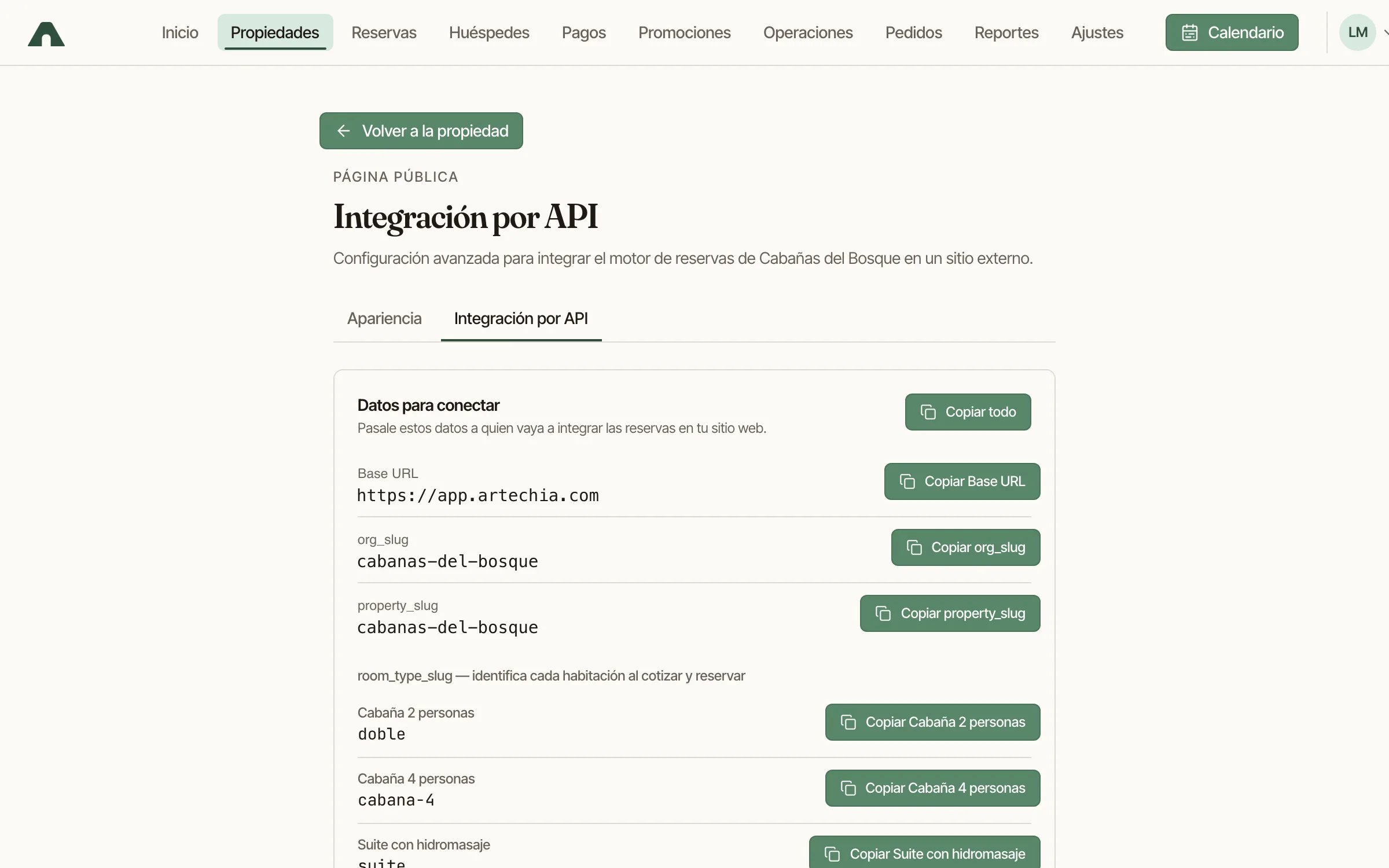Click the https://app.artechia.com value
This screenshot has height=868, width=1389.
(478, 495)
